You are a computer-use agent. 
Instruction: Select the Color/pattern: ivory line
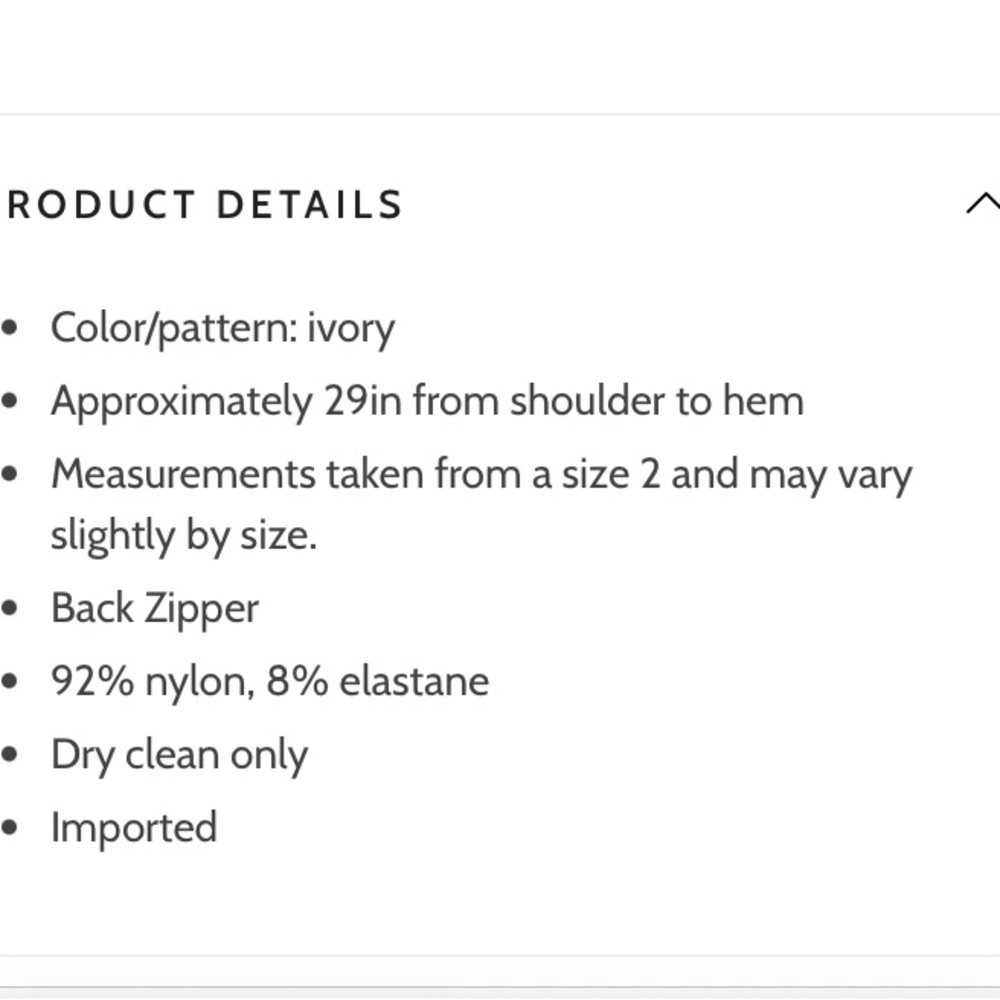[x=223, y=329]
